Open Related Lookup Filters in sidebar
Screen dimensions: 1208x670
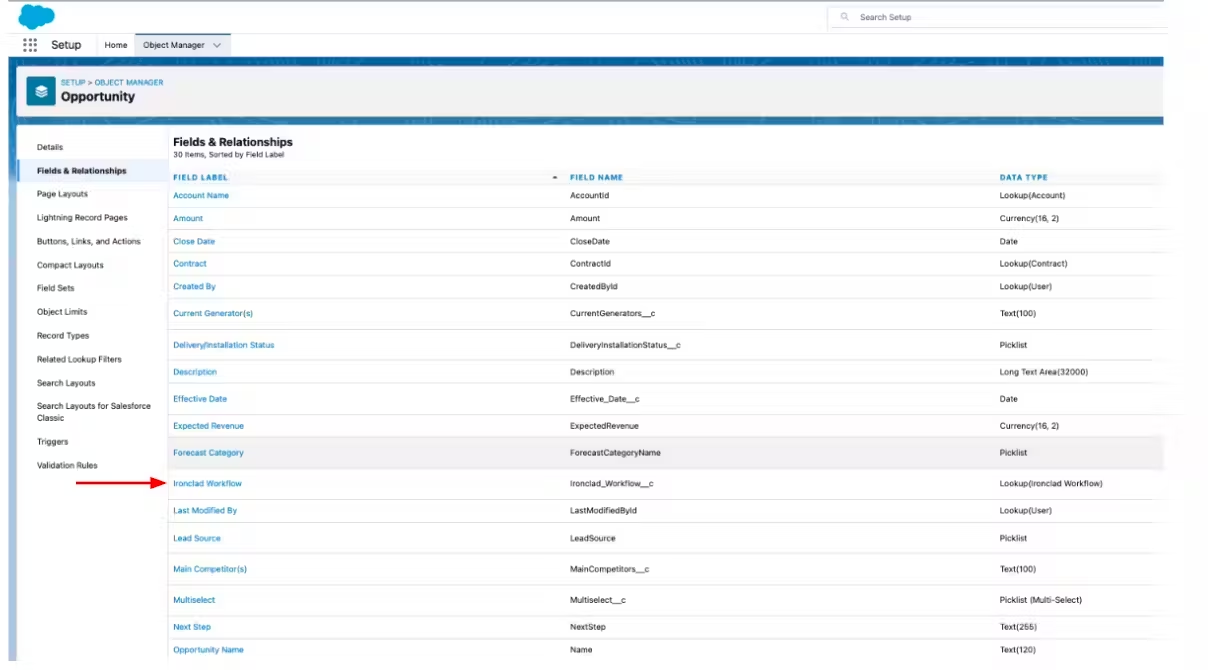[79, 359]
